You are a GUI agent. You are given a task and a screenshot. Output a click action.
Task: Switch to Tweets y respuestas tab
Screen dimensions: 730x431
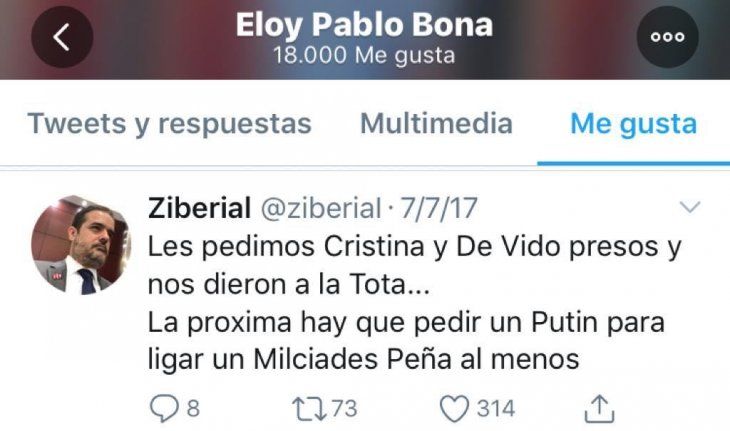pos(169,124)
